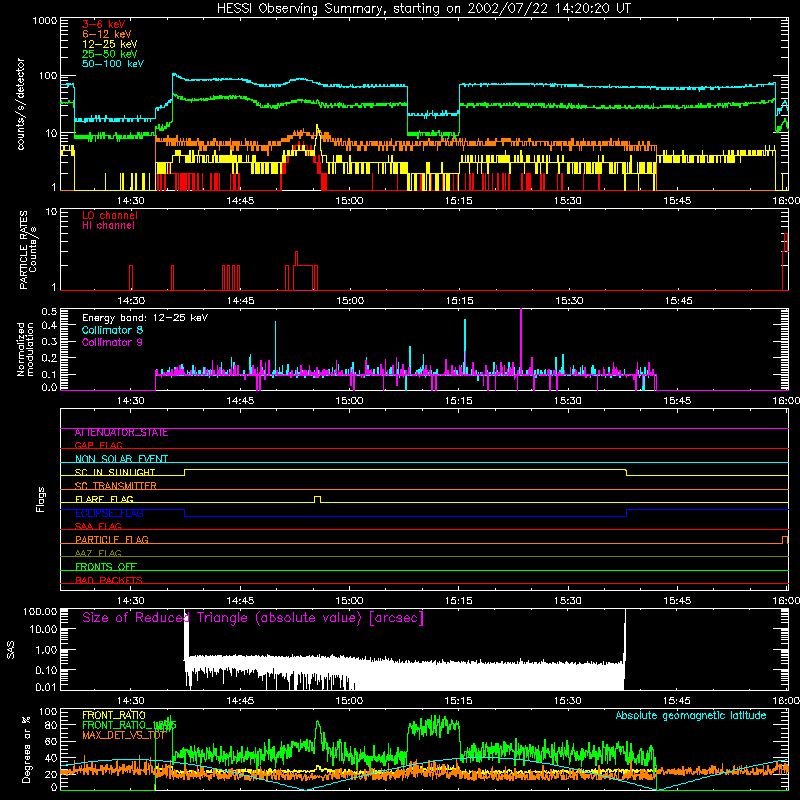Click the 1000 y-axis tick label
This screenshot has width=800, height=800.
coord(44,21)
